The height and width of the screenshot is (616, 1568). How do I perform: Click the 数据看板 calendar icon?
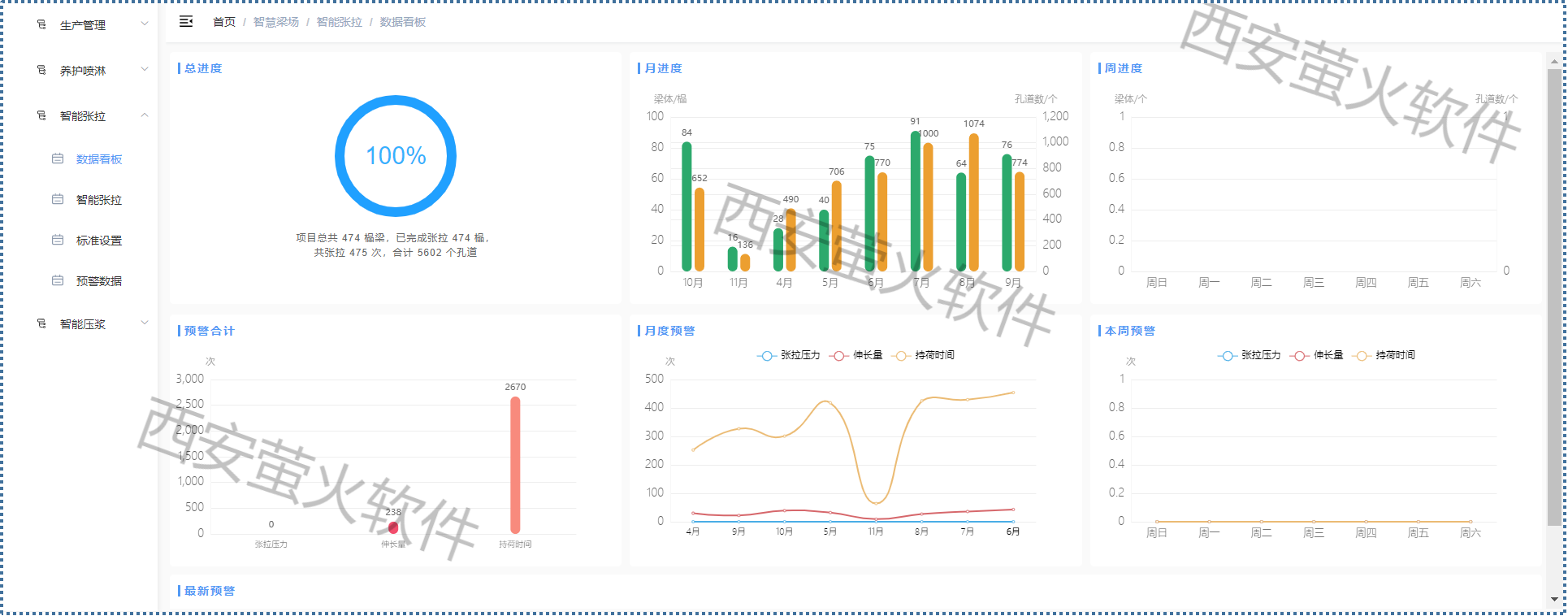tap(58, 158)
